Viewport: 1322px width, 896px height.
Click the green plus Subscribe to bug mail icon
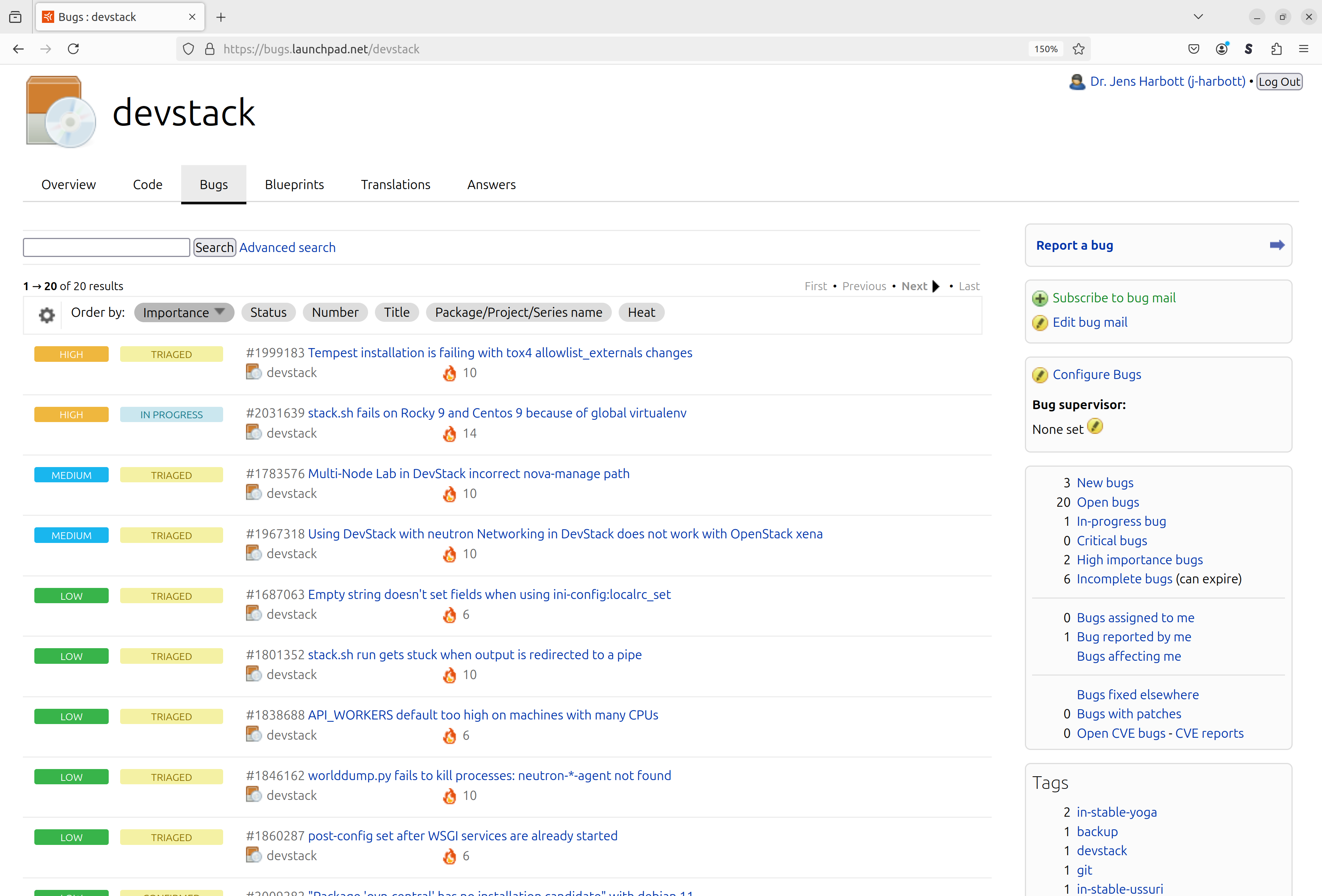click(x=1039, y=299)
